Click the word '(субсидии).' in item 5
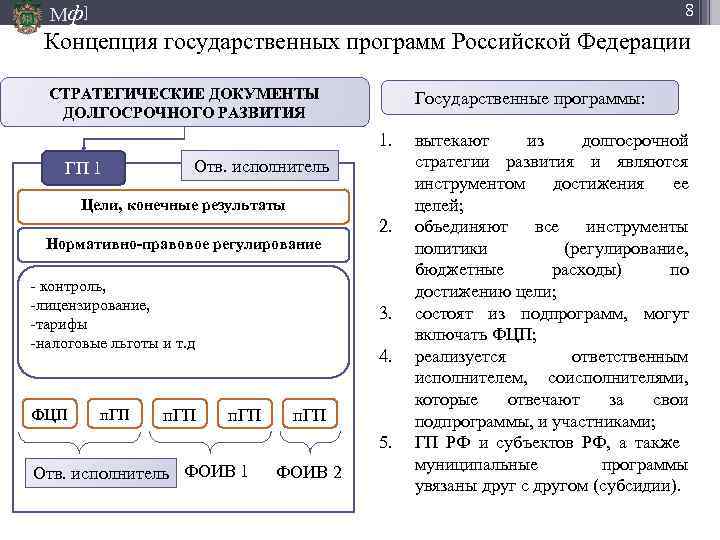Image resolution: width=720 pixels, height=540 pixels. tap(637, 486)
